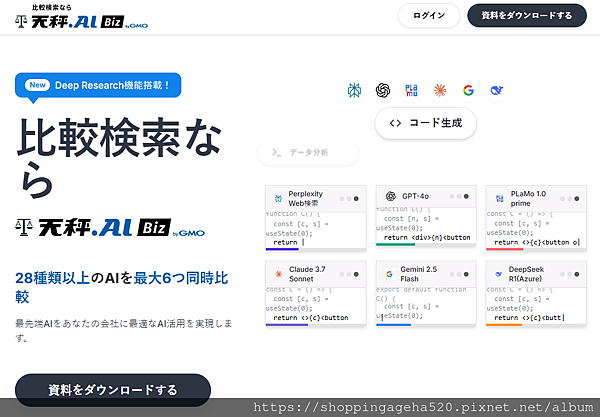Viewport: 600px width, 417px height.
Task: Click the window dots on the Perplexity card
Action: tap(349, 199)
